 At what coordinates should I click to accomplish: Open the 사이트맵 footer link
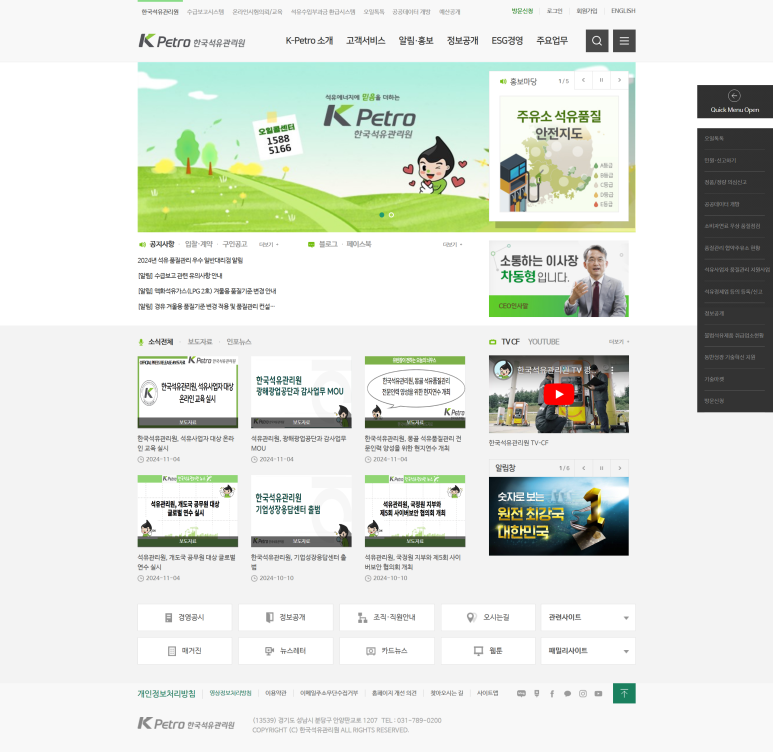tap(488, 693)
